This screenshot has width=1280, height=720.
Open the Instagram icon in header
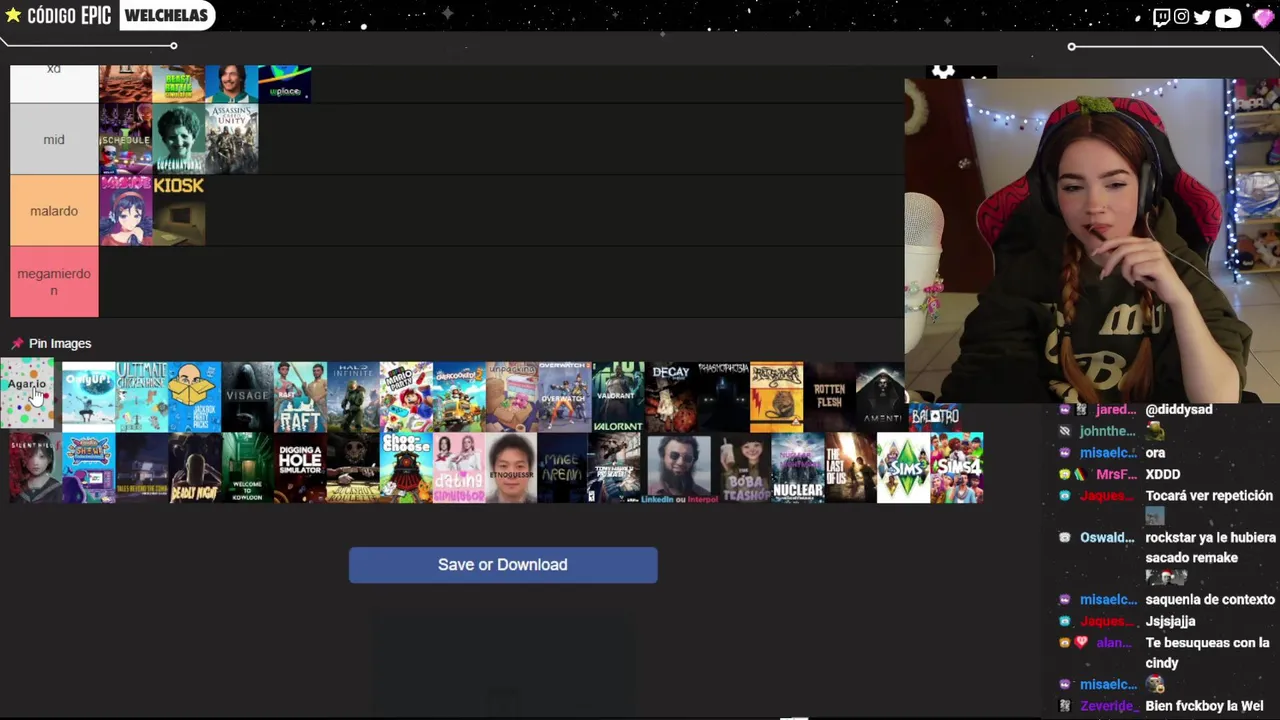click(x=1181, y=17)
